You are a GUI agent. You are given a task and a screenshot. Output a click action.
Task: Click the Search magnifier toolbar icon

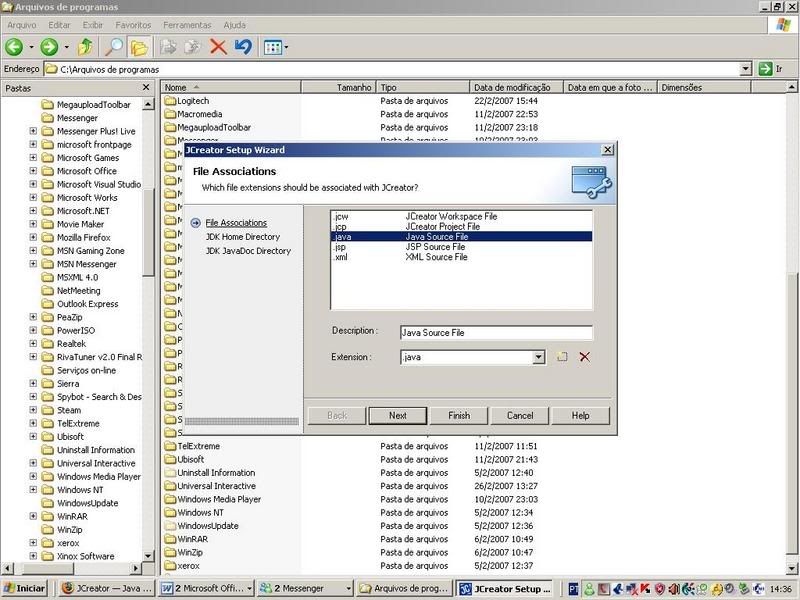(x=114, y=46)
